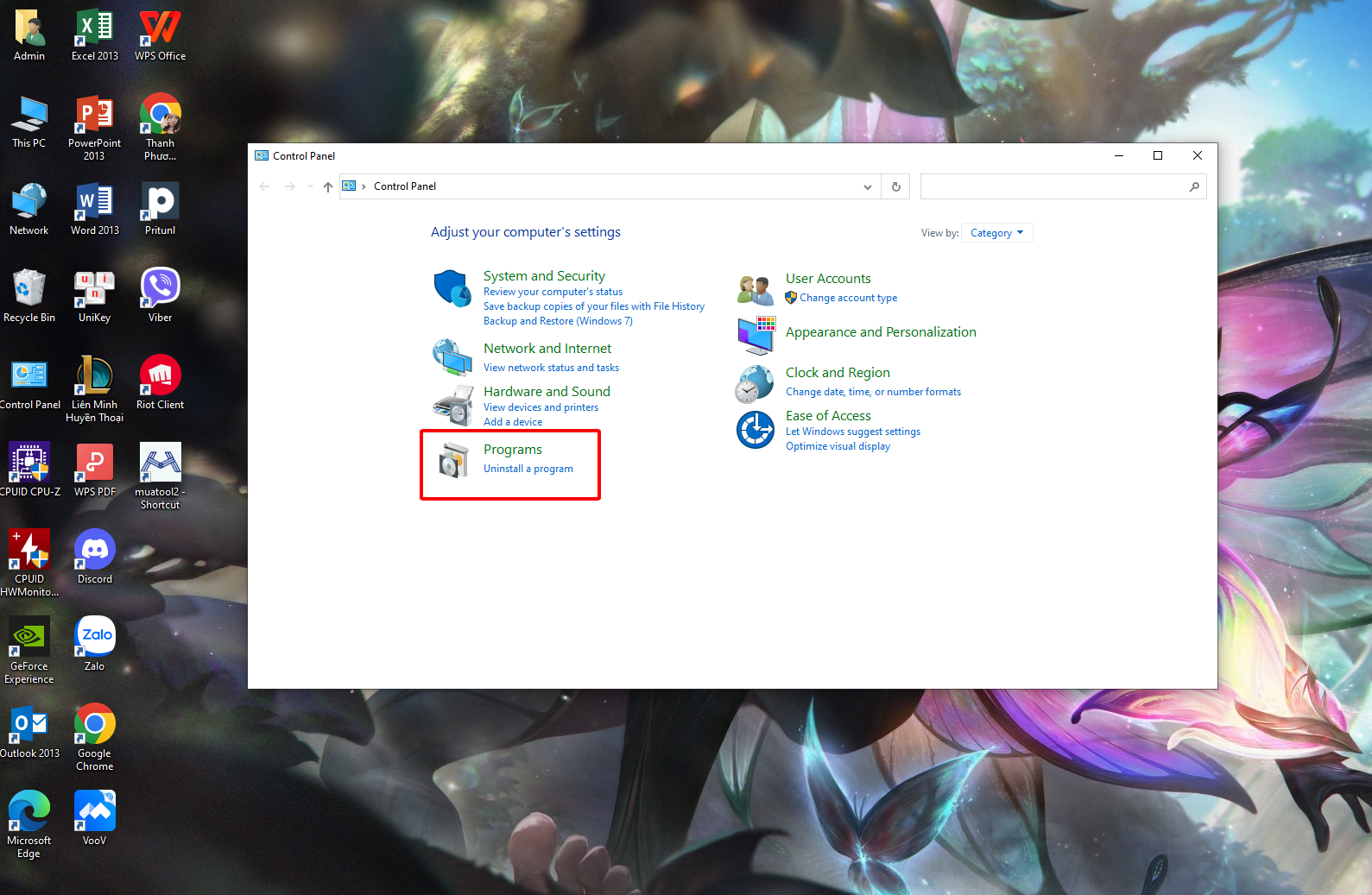Open the User Accounts people icon

tap(755, 291)
